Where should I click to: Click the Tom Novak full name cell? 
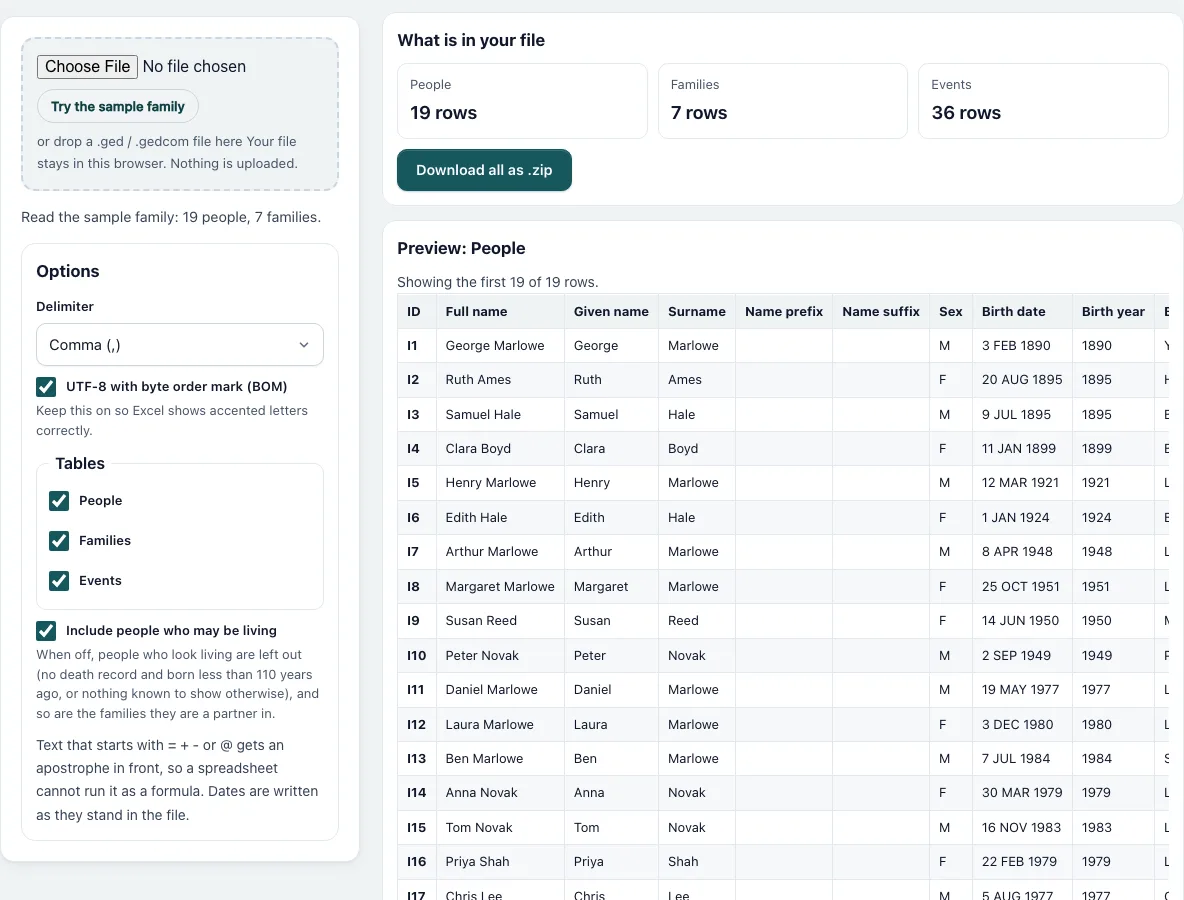500,828
